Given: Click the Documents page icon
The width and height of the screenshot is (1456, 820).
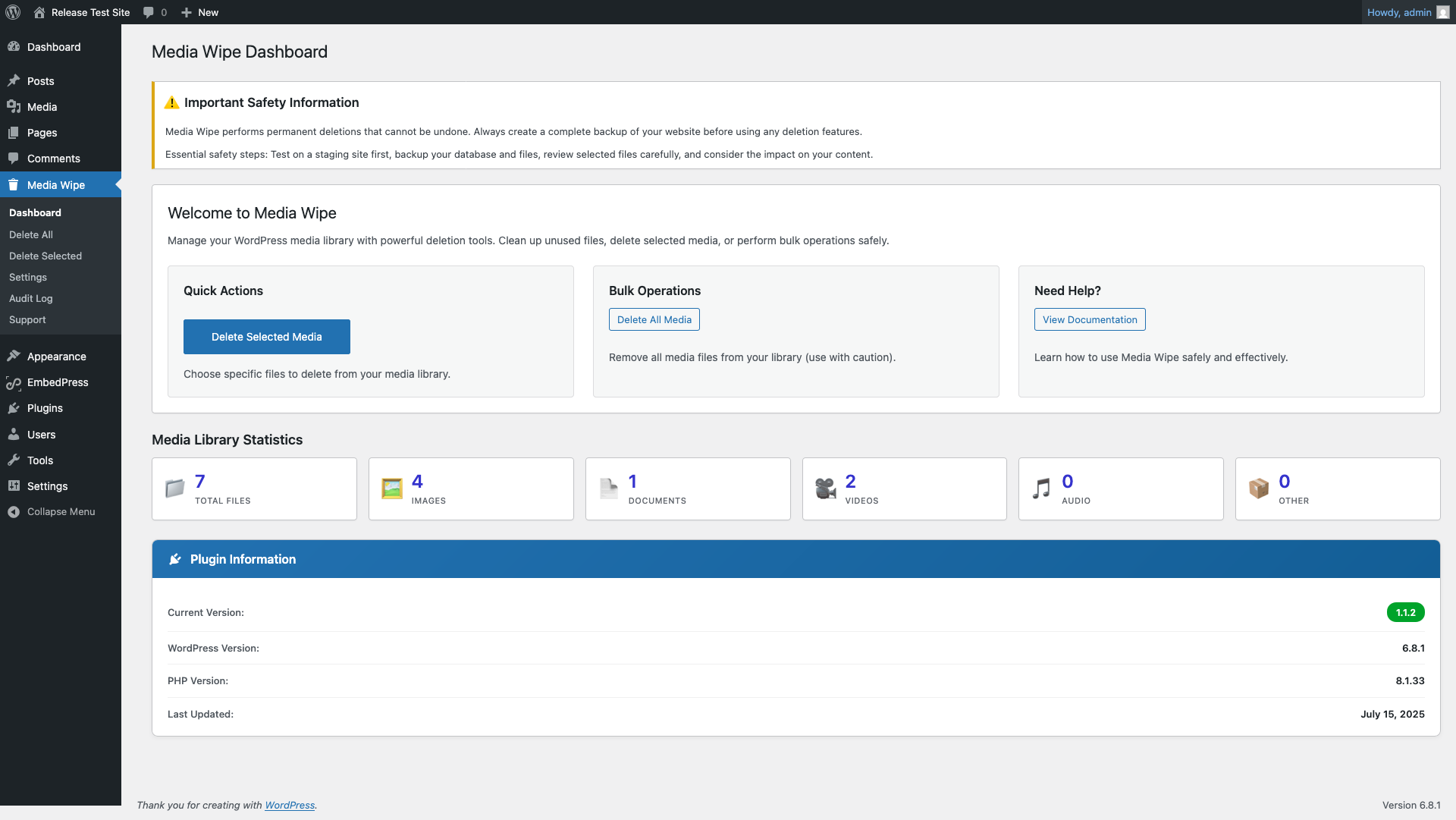Looking at the screenshot, I should tap(609, 489).
